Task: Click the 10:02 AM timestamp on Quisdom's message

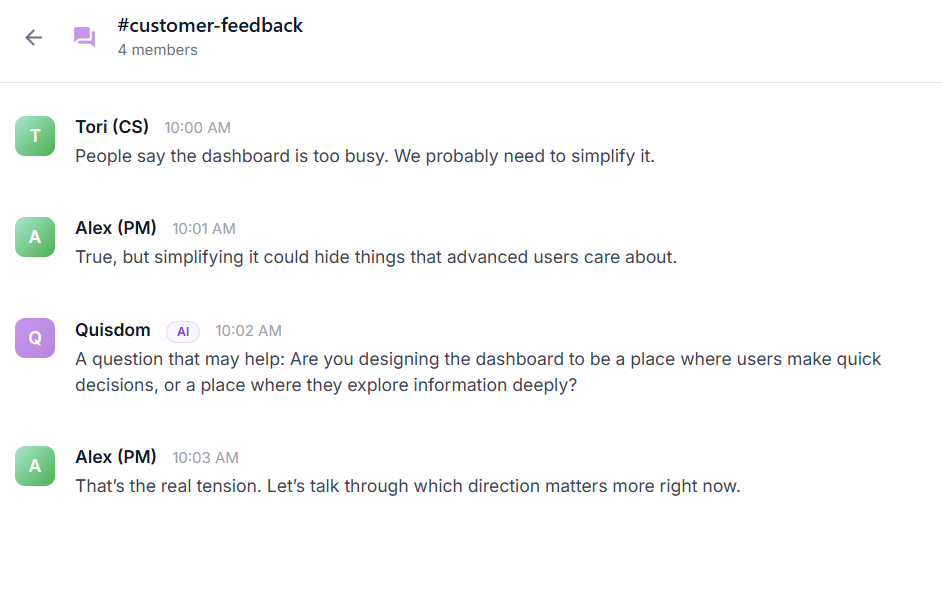Action: tap(248, 331)
